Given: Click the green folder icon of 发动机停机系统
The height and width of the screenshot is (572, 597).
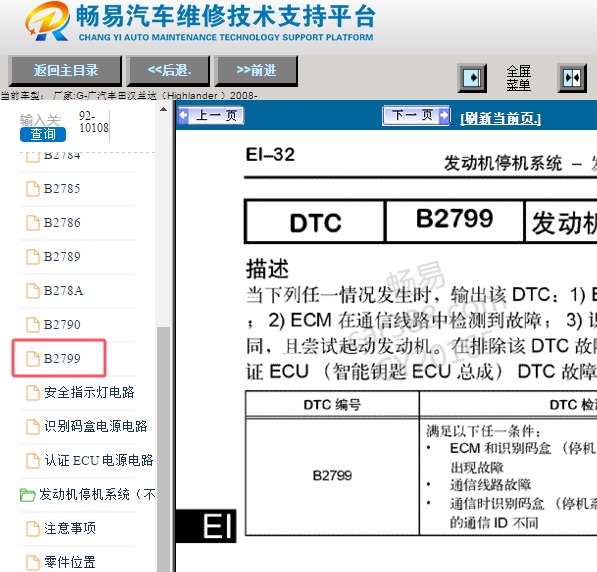Looking at the screenshot, I should click(x=27, y=495).
